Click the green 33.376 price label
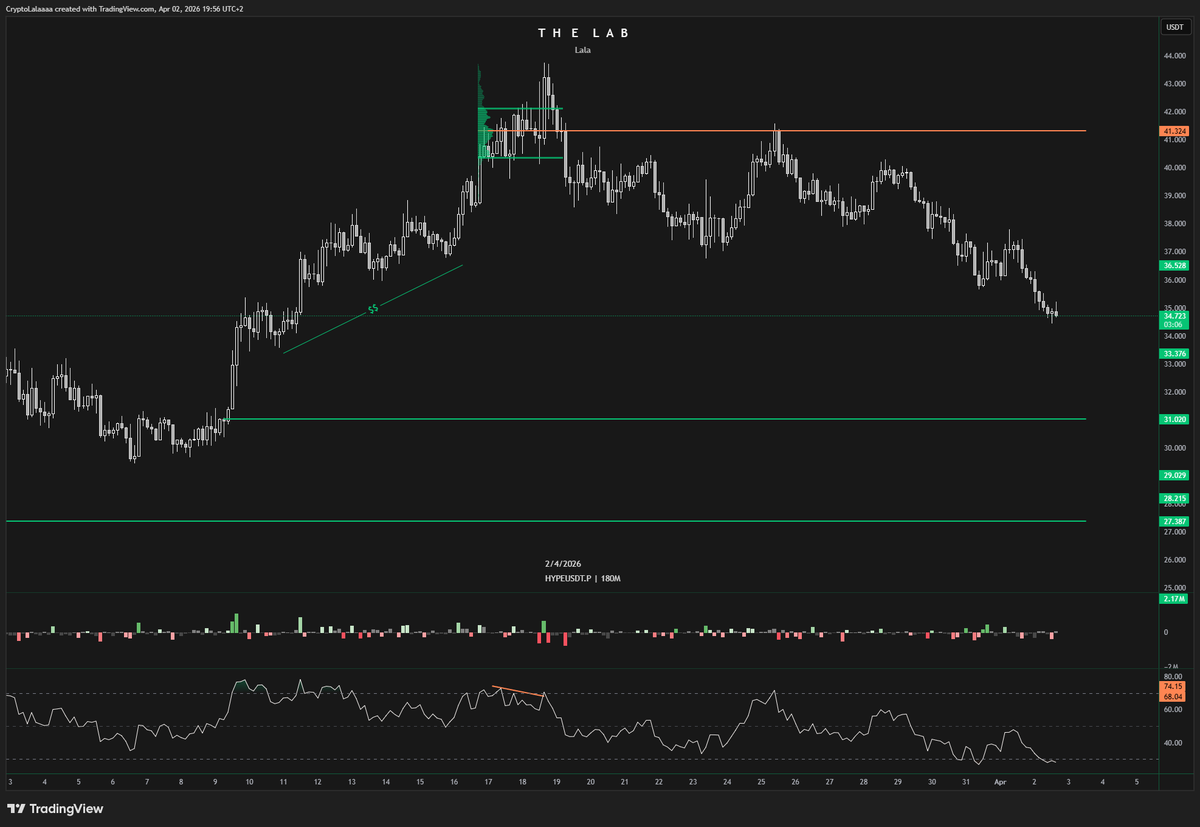The height and width of the screenshot is (827, 1200). point(1174,353)
